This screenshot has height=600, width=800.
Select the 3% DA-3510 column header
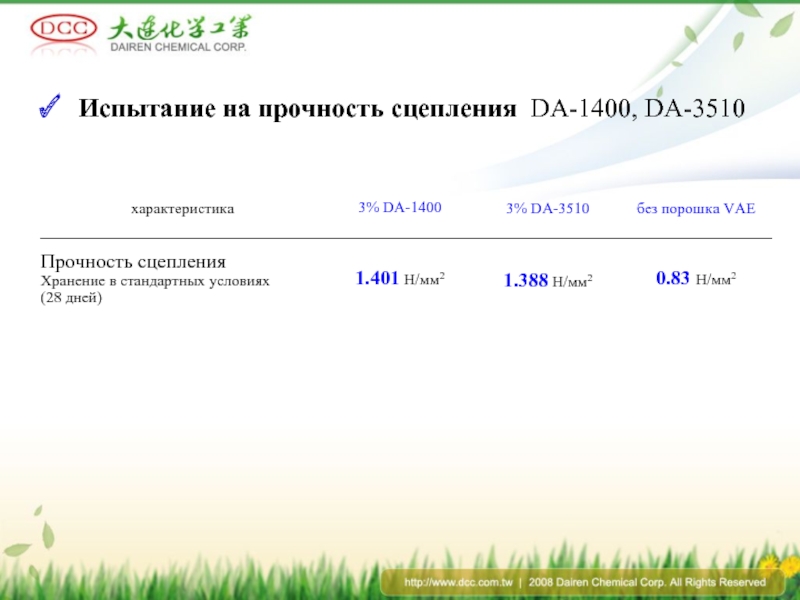[547, 209]
